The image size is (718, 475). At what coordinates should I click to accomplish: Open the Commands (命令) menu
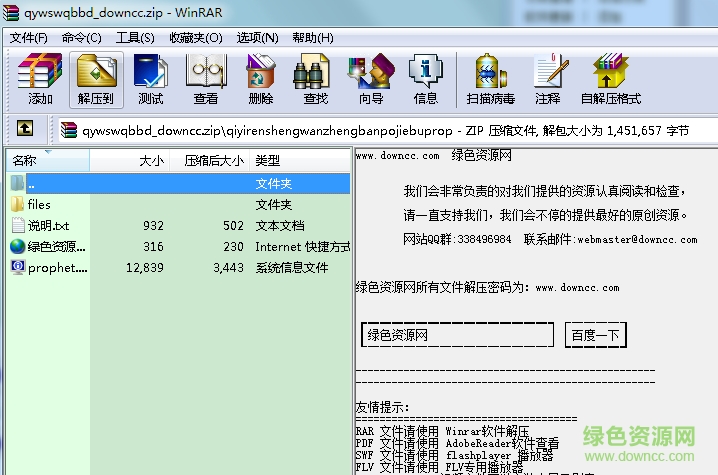coord(82,38)
